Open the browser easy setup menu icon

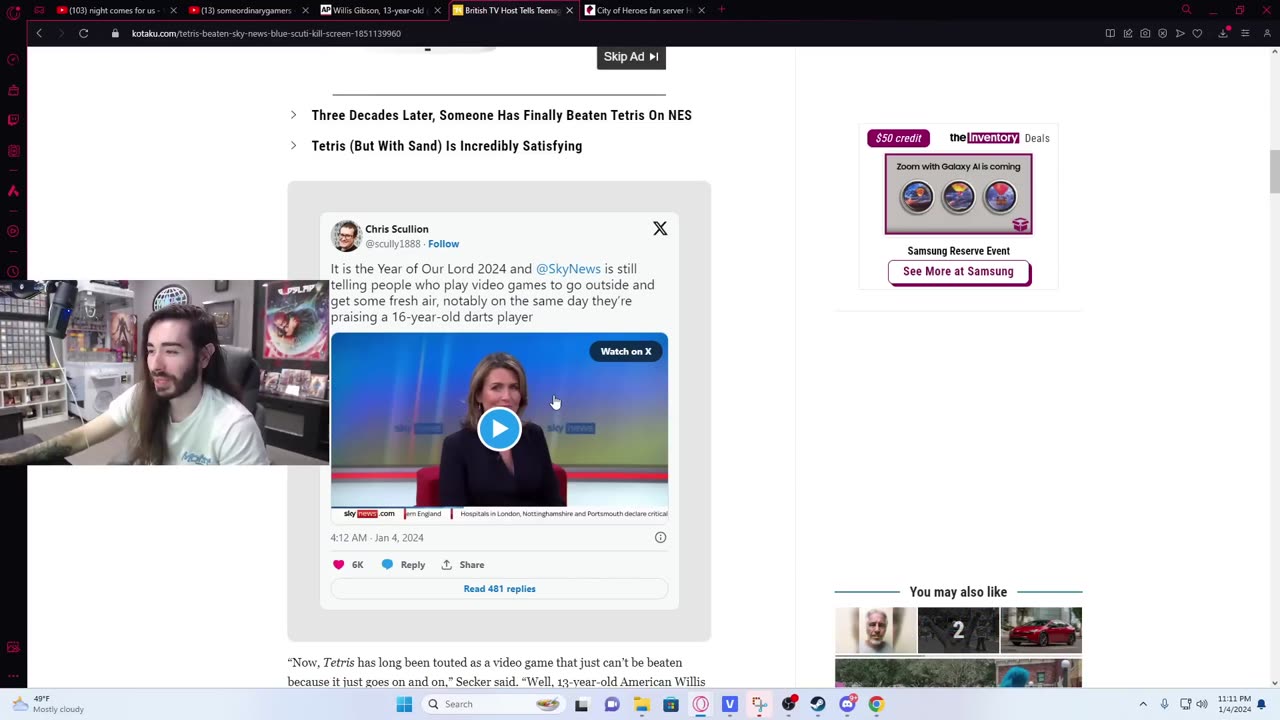click(1245, 33)
